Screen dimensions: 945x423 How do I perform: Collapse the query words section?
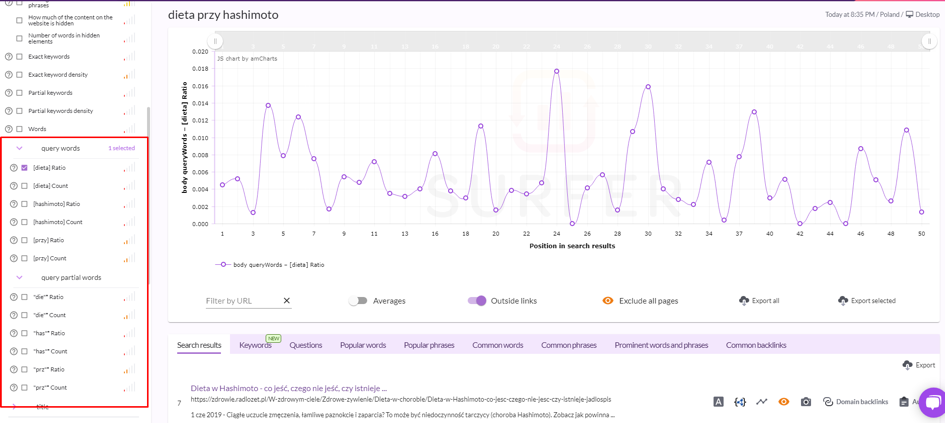(19, 148)
